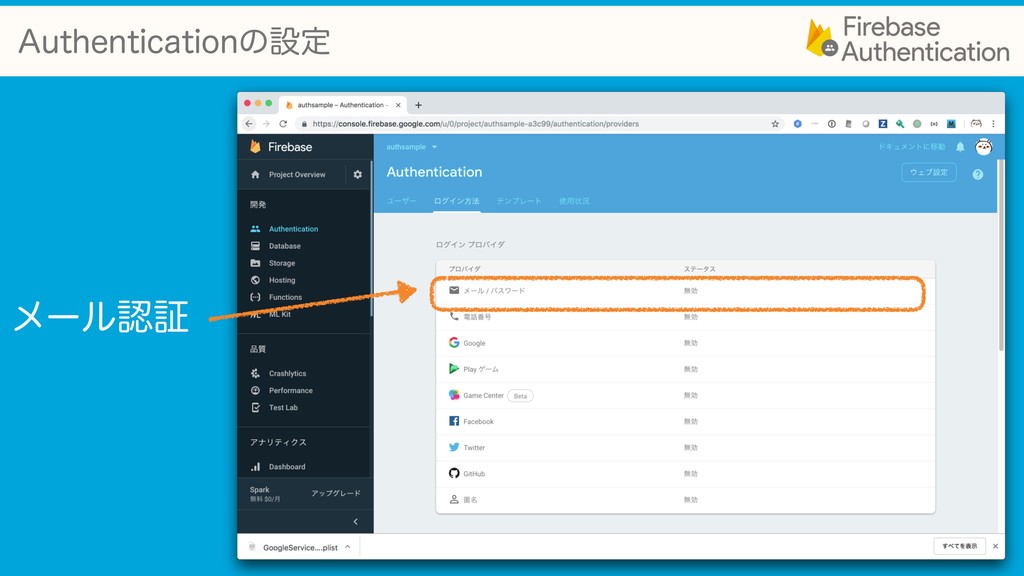Bookmark this page with the star

point(775,123)
